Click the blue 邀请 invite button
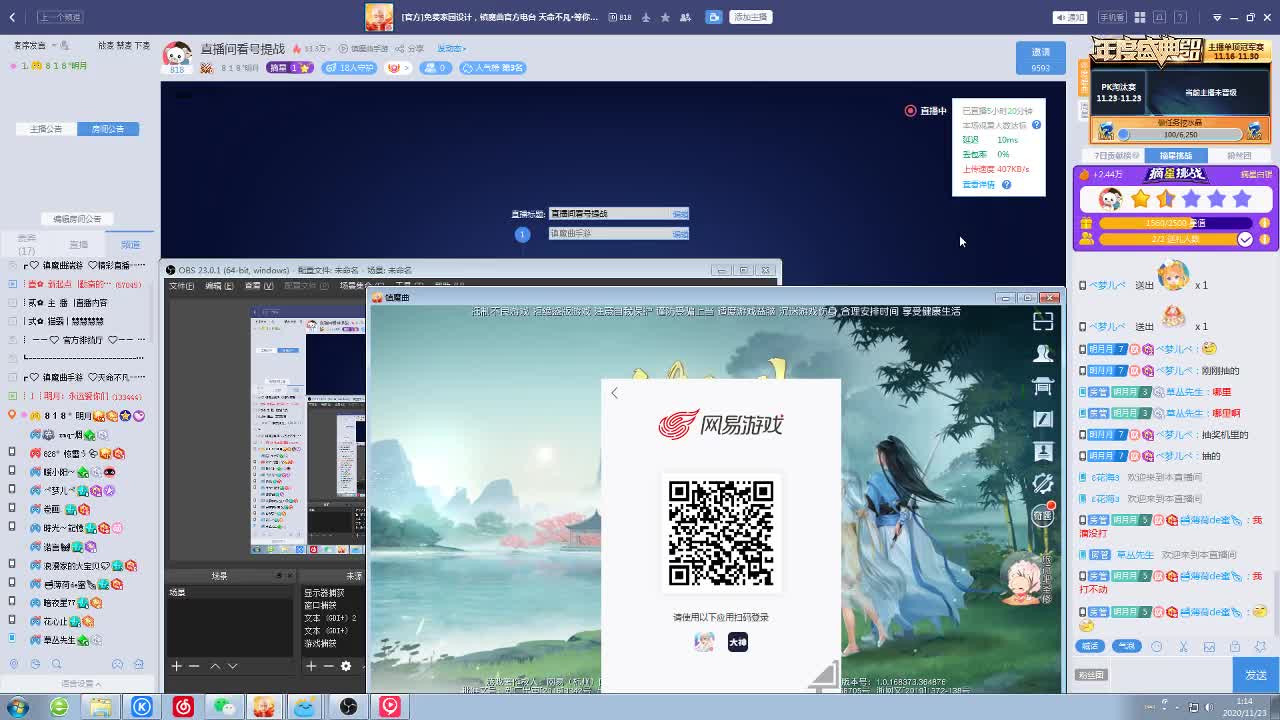1280x720 pixels. [x=1041, y=58]
